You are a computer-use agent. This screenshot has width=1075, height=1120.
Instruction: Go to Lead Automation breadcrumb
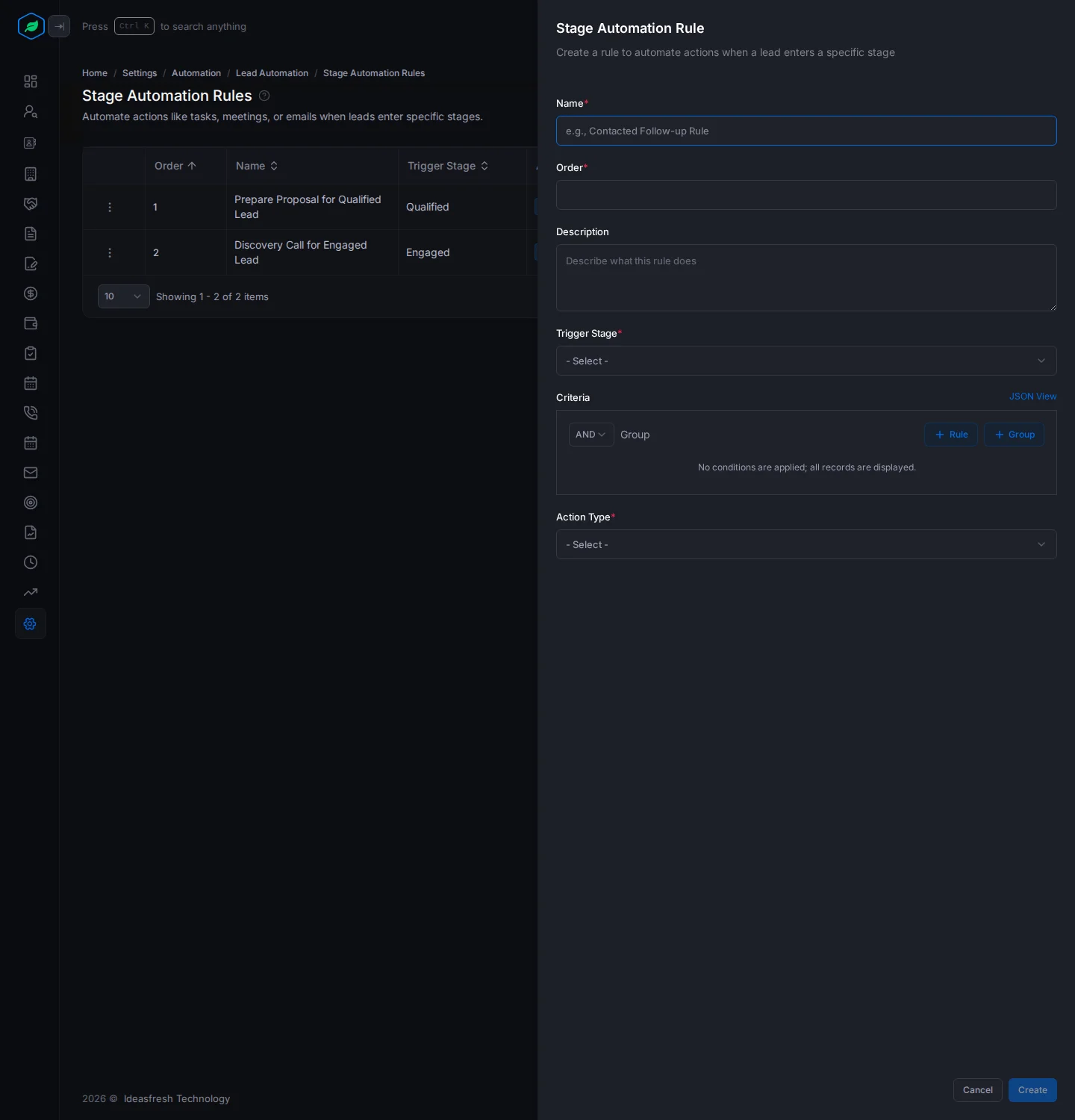tap(272, 73)
